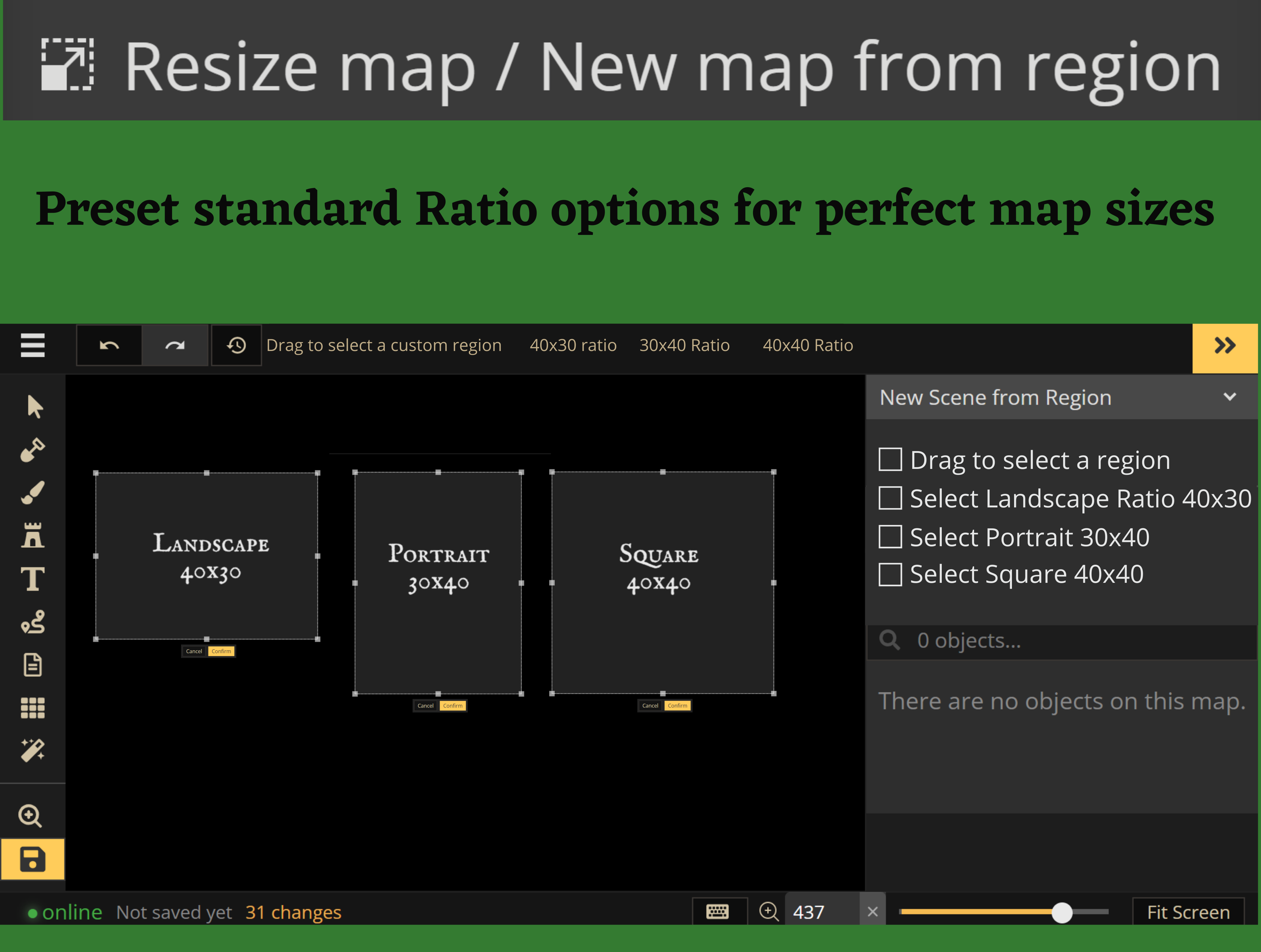1261x952 pixels.
Task: Tick Select Square 40x40 checkbox
Action: pos(890,574)
